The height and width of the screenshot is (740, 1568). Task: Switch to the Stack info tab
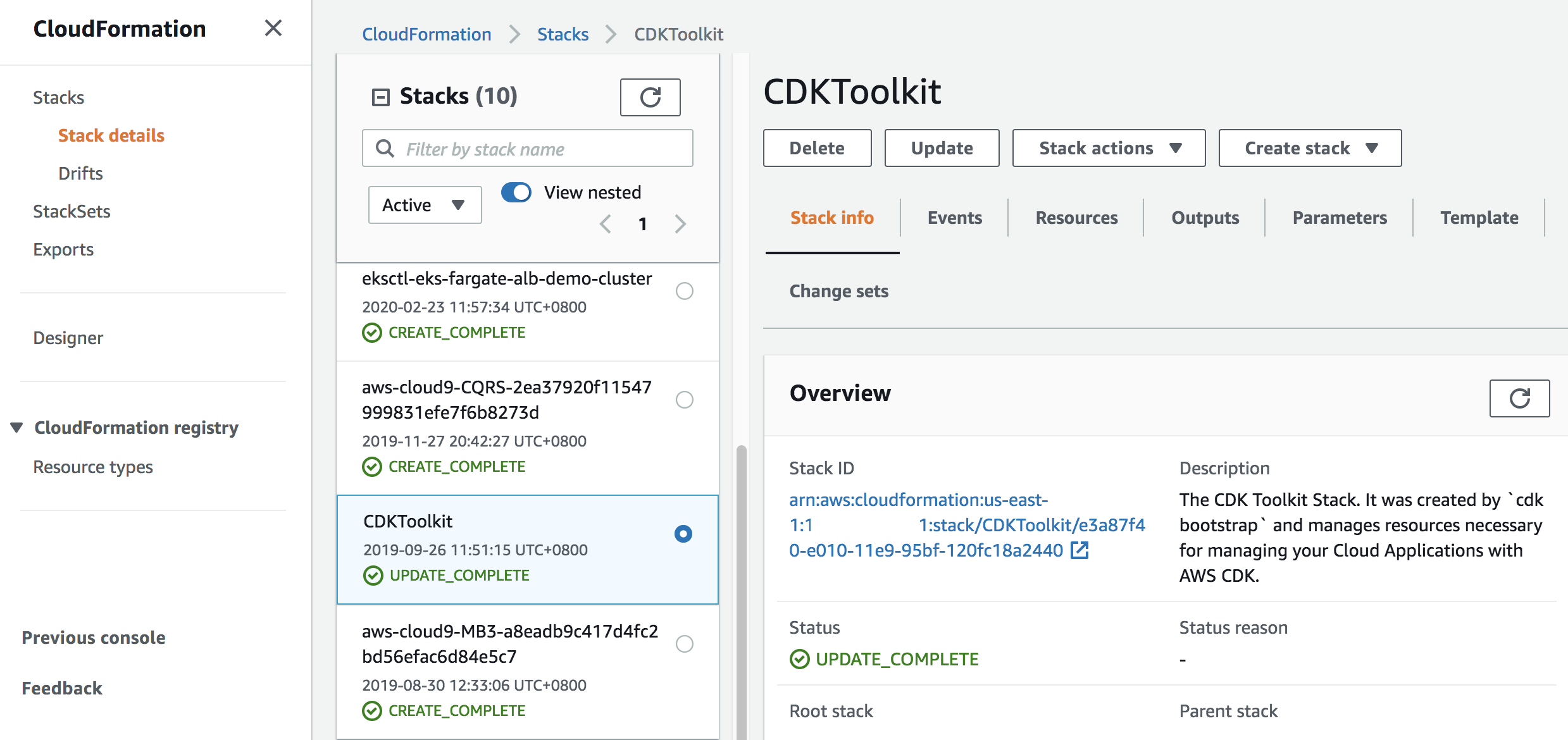click(x=832, y=218)
